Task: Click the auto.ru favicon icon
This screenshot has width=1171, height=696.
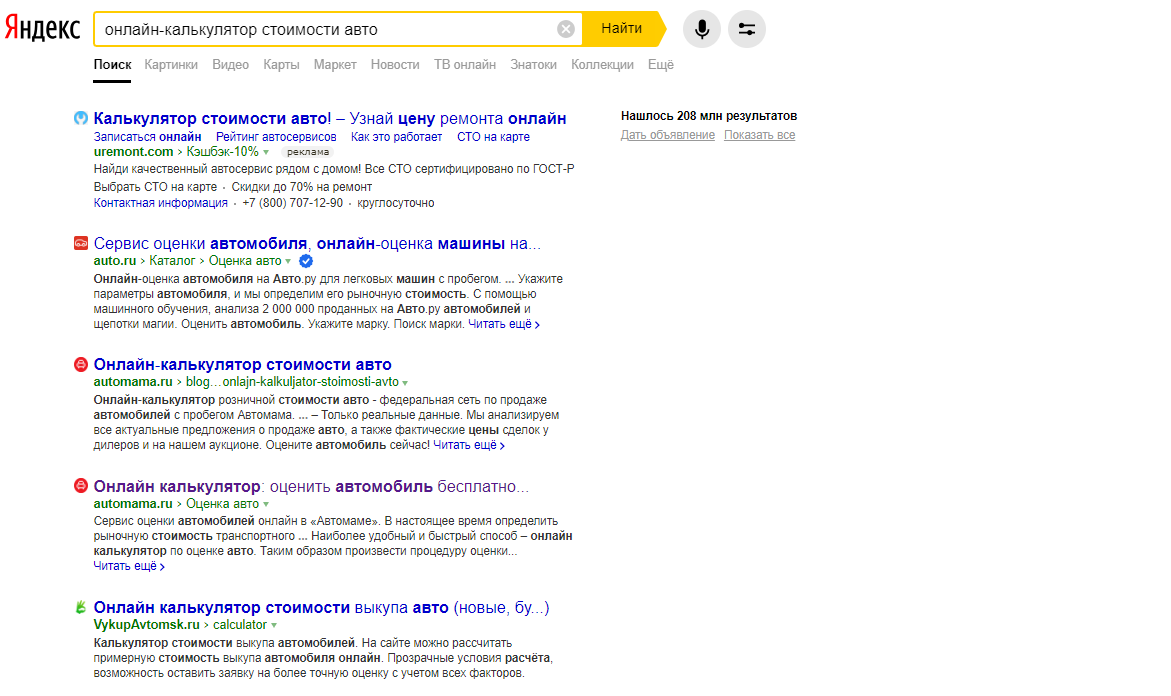Action: click(81, 243)
